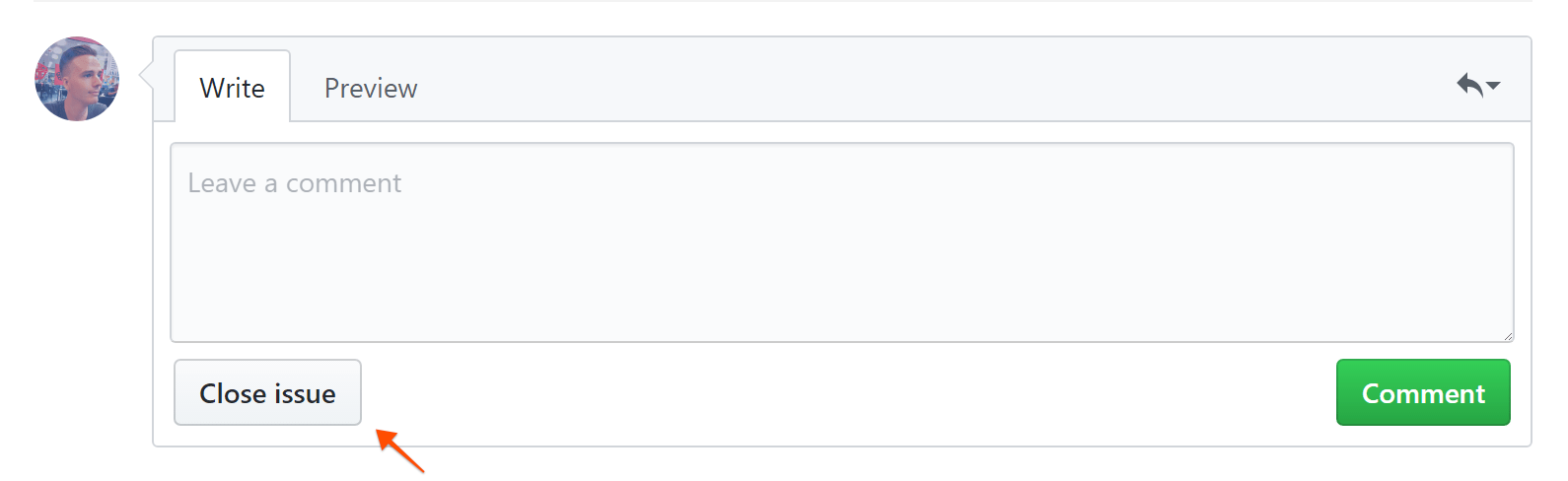The width and height of the screenshot is (1568, 481).
Task: Switch to the Write tab
Action: (233, 87)
